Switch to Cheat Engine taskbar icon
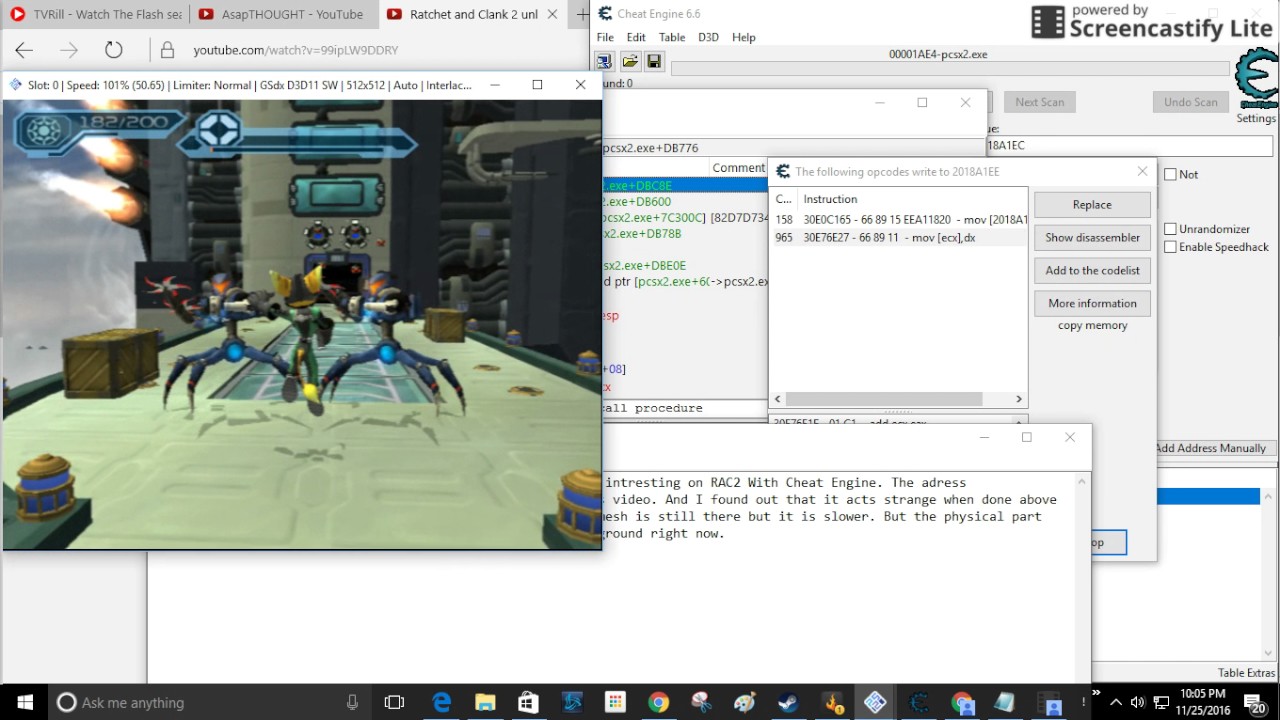The width and height of the screenshot is (1280, 720). [x=918, y=702]
